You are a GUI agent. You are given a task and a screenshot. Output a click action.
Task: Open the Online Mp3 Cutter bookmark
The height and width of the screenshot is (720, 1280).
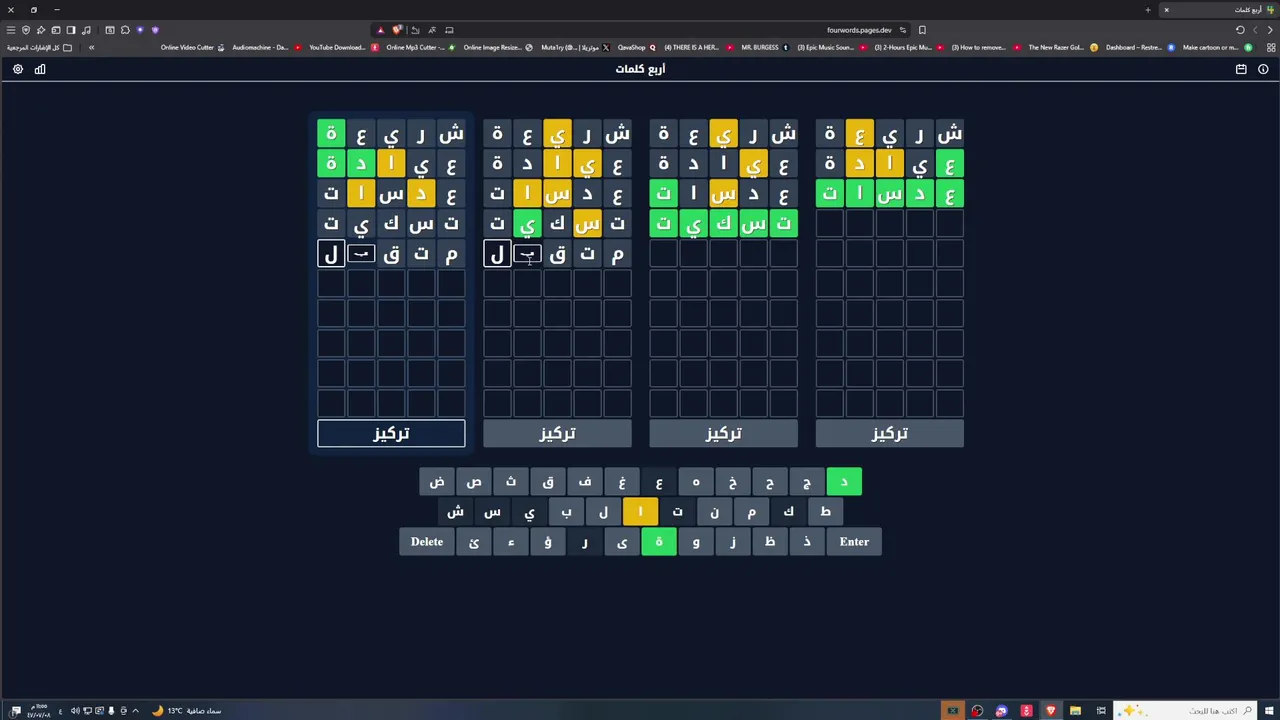420,47
